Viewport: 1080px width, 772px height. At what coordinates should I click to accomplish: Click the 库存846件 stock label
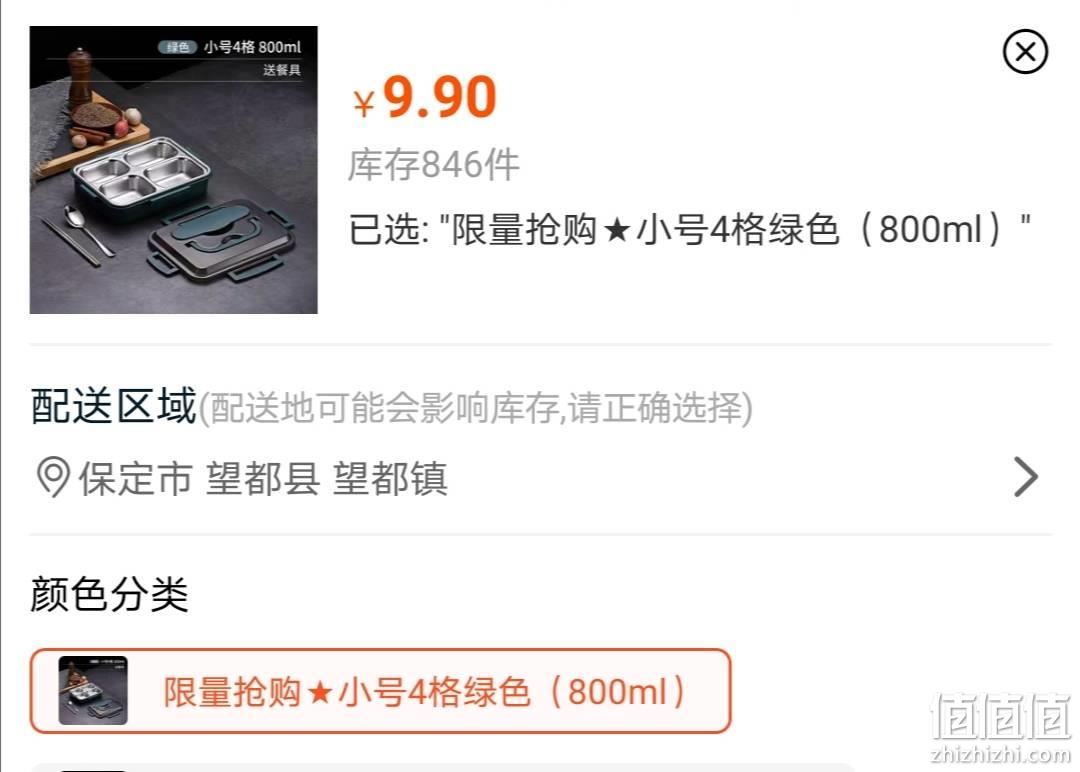433,165
